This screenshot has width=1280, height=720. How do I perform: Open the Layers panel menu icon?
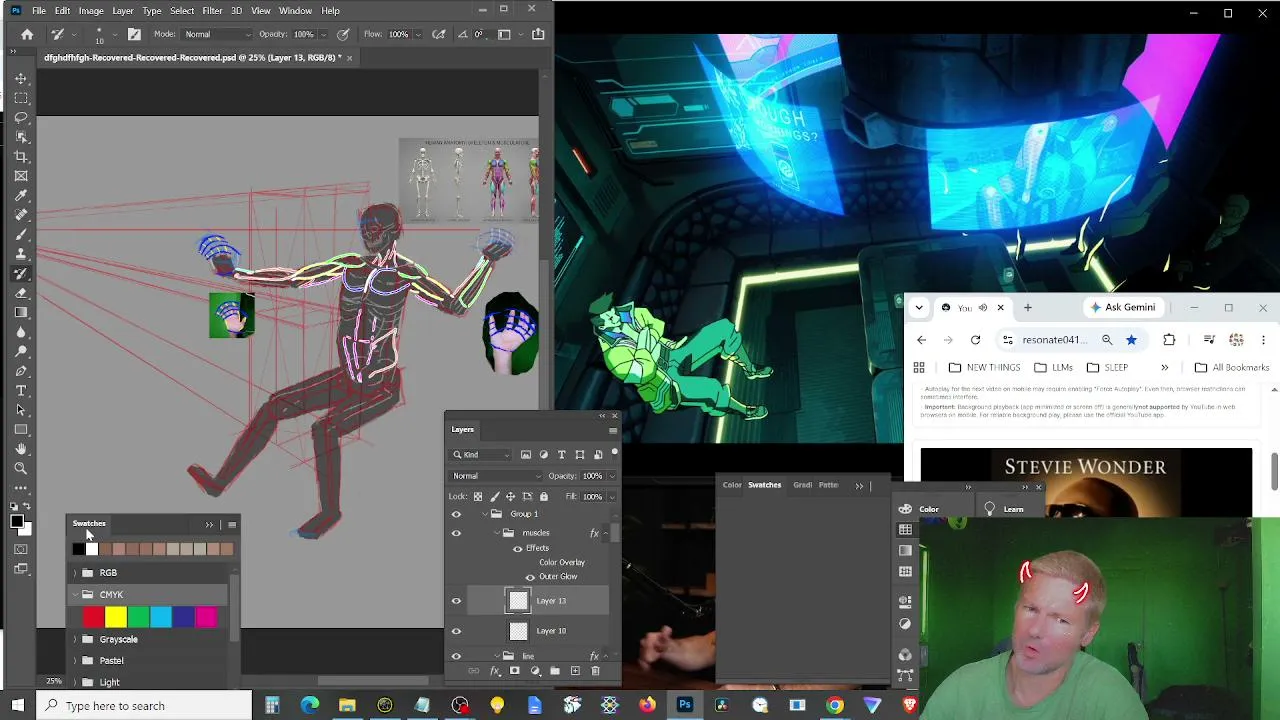coord(613,430)
